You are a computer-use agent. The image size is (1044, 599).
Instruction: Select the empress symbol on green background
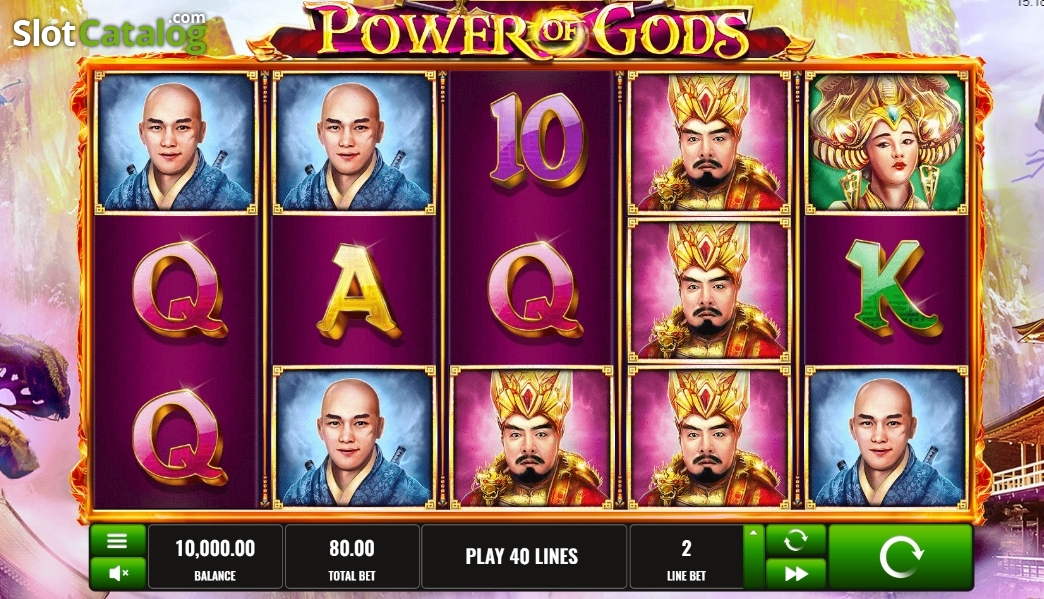pos(886,142)
